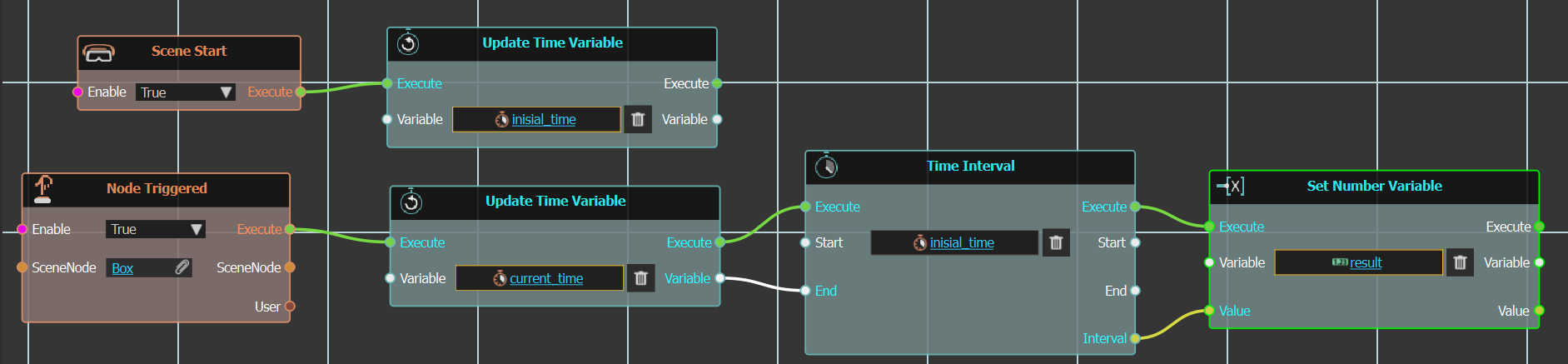Click the Value input port on Set Number Variable

coord(1209,311)
